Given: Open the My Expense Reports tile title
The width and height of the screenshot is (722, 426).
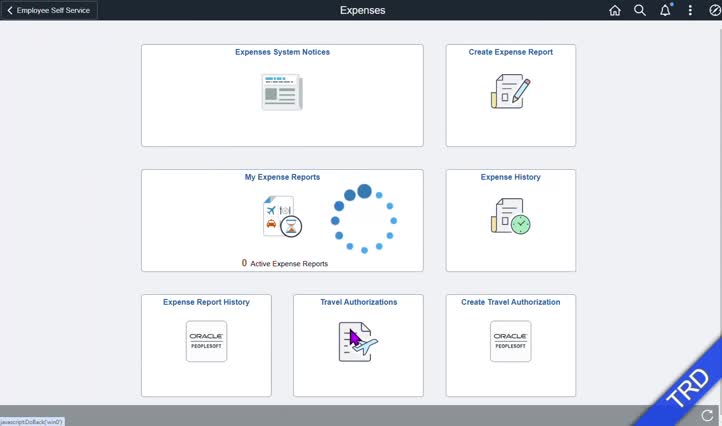Looking at the screenshot, I should 282,177.
